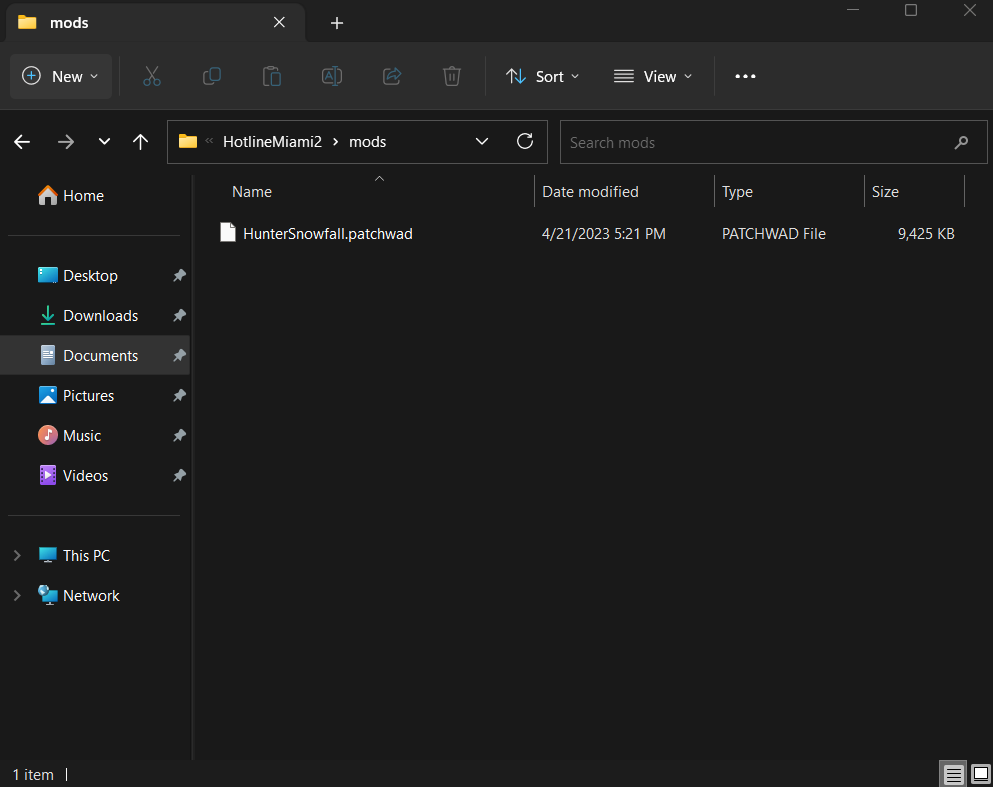Open the New item button

pyautogui.click(x=61, y=76)
